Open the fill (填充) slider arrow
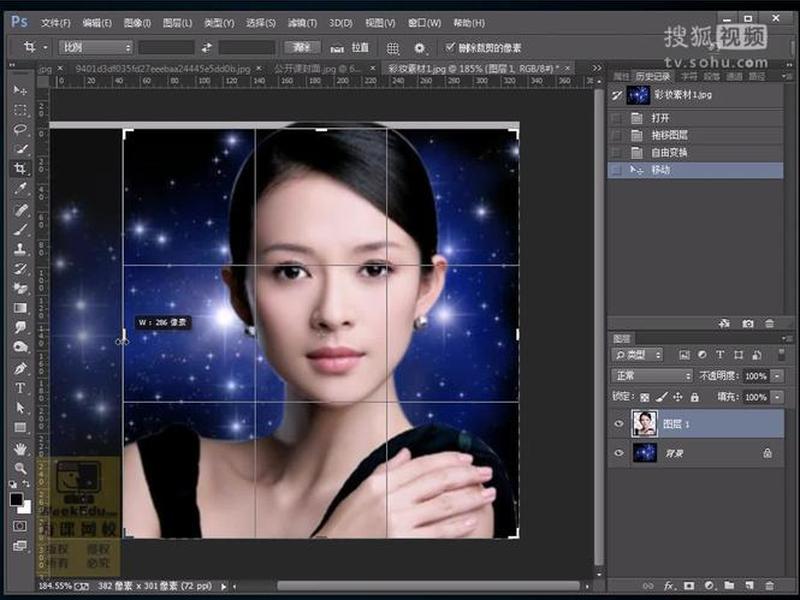 pyautogui.click(x=777, y=397)
